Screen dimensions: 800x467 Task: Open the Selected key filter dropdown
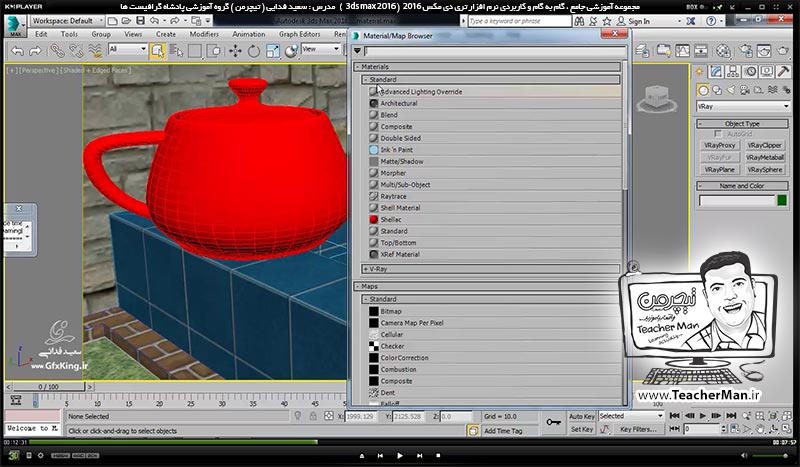click(x=631, y=416)
